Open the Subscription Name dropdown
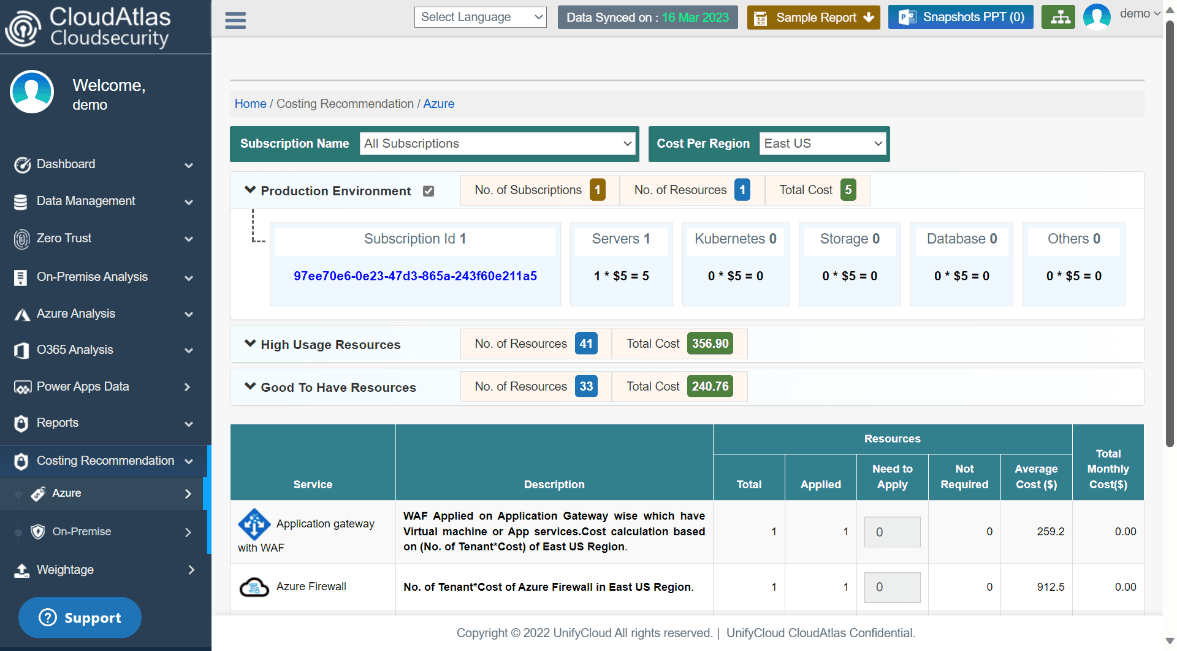The width and height of the screenshot is (1177, 651). point(498,143)
